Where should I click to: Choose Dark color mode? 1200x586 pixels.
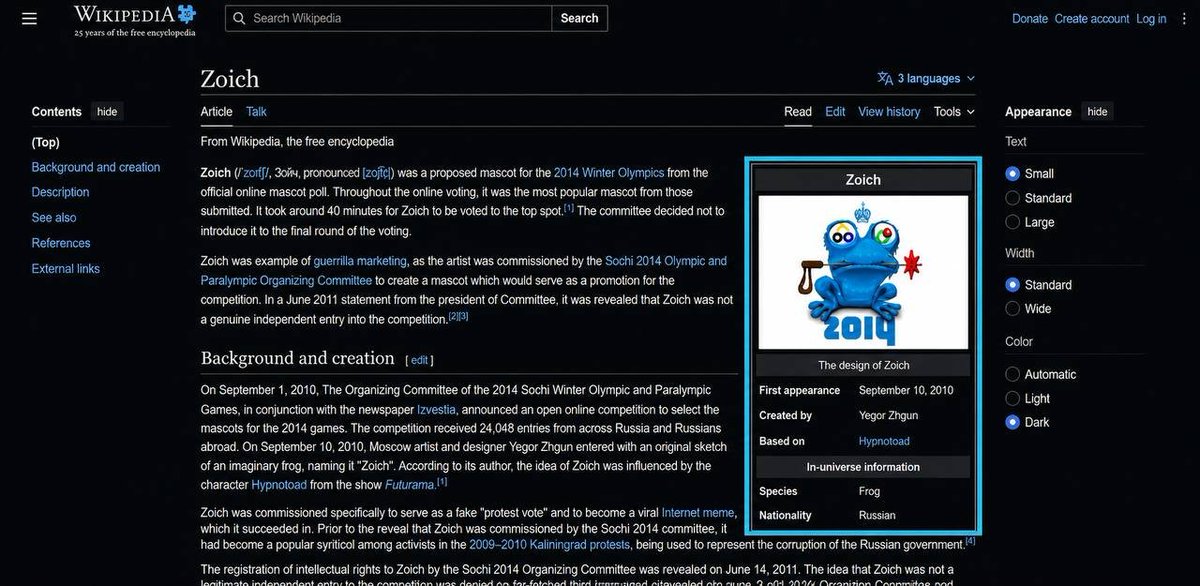pyautogui.click(x=1013, y=422)
